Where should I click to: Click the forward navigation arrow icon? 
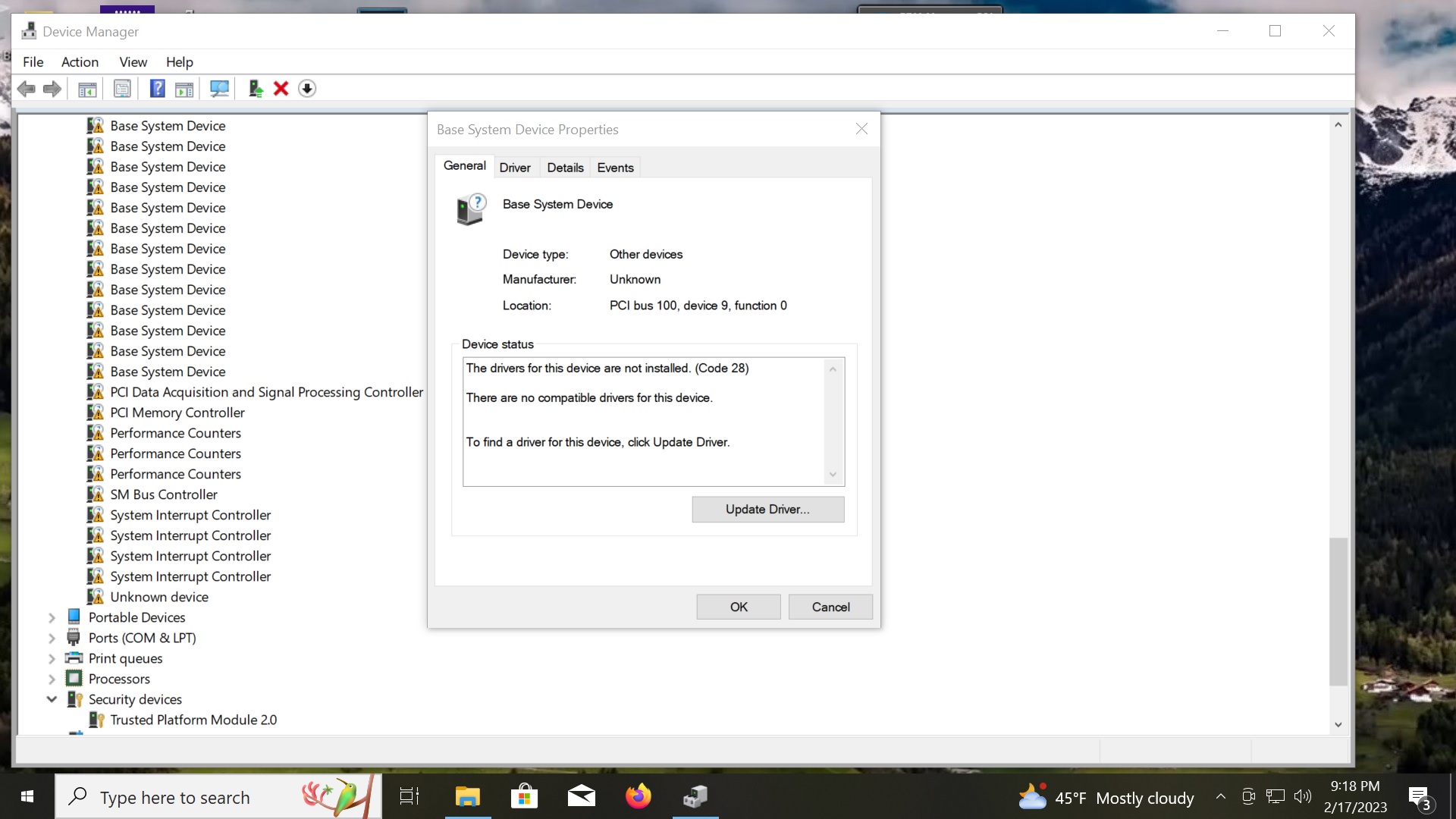(x=53, y=89)
